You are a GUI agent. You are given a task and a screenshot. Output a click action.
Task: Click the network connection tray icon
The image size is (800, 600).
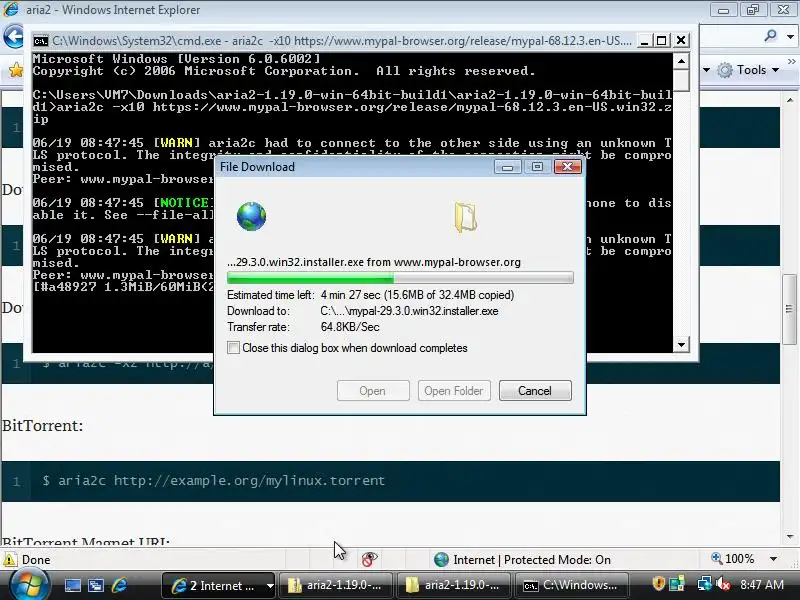[705, 584]
